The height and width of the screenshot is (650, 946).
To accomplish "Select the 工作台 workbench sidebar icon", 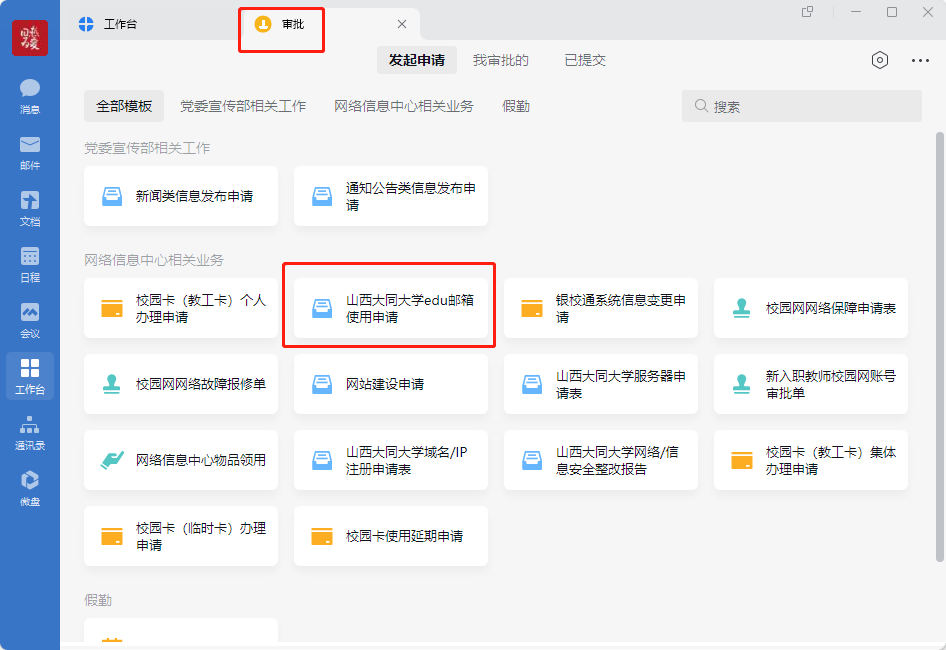I will 30,376.
